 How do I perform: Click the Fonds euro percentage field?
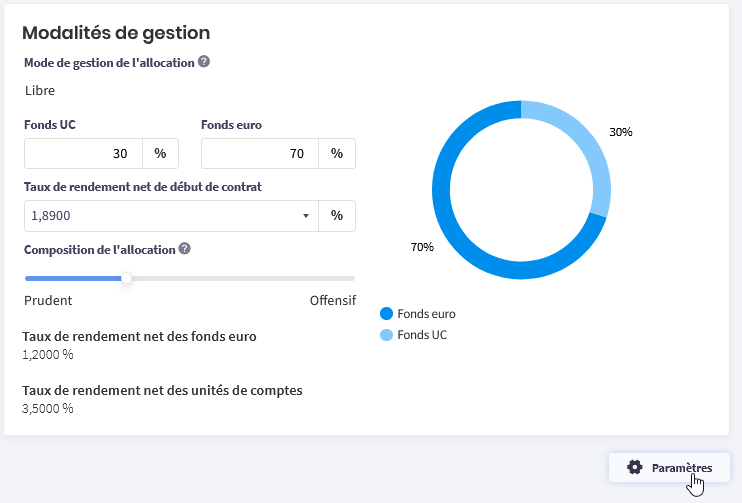pyautogui.click(x=260, y=153)
